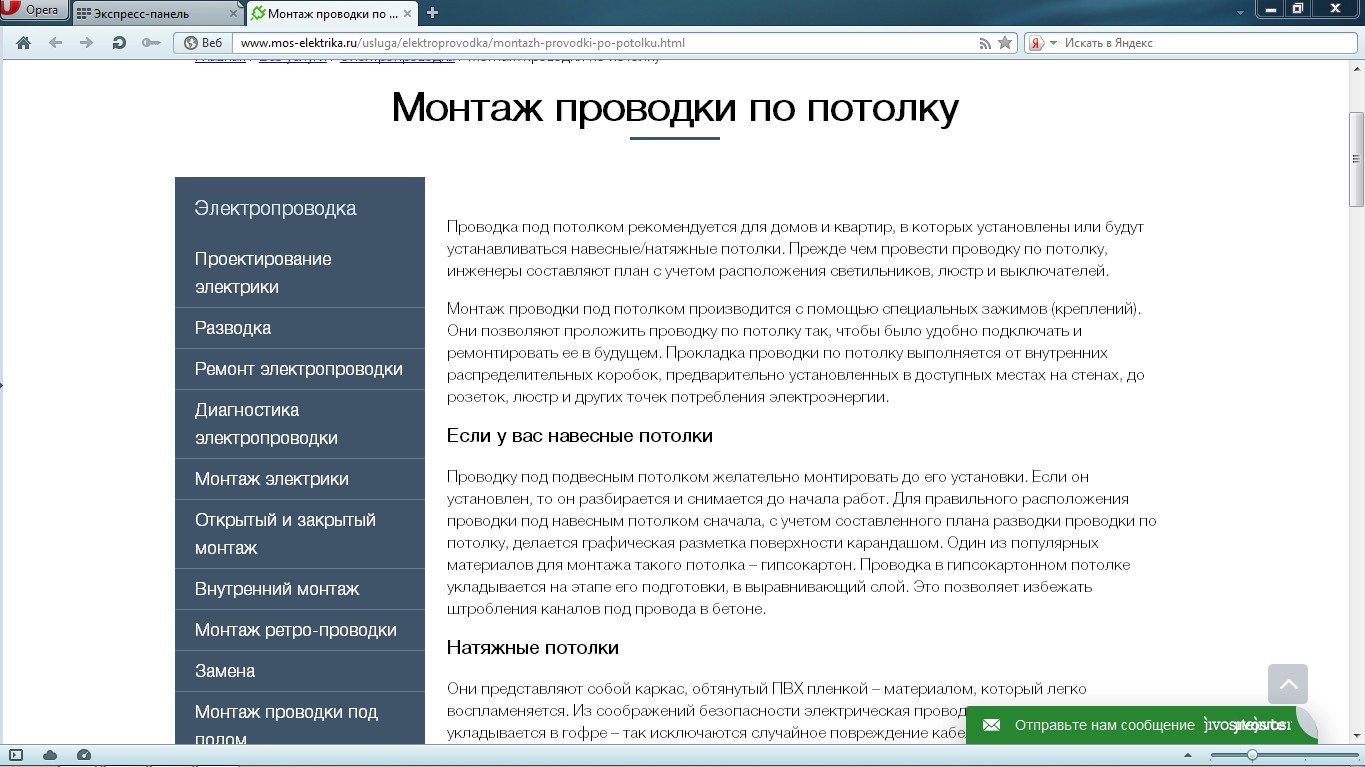Go to the home page icon
The height and width of the screenshot is (767, 1365).
click(24, 43)
